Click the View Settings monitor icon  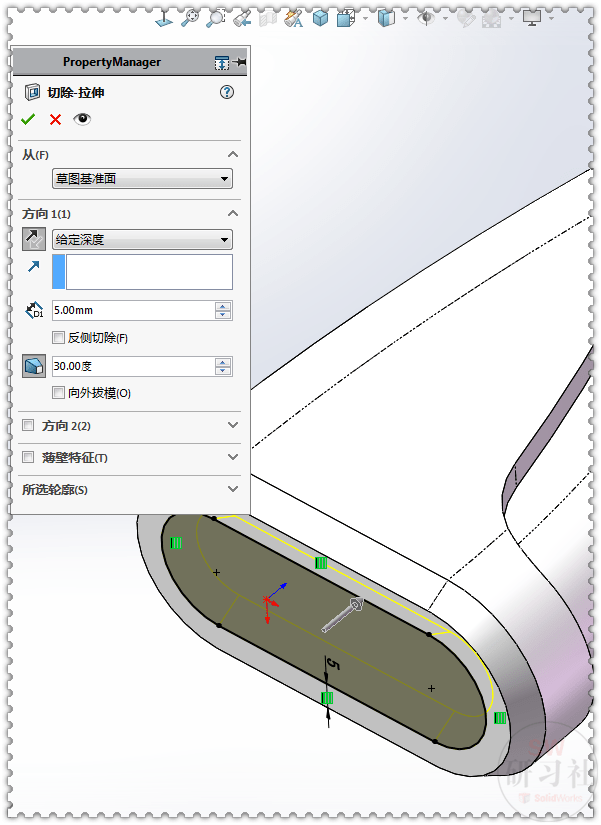pyautogui.click(x=532, y=19)
